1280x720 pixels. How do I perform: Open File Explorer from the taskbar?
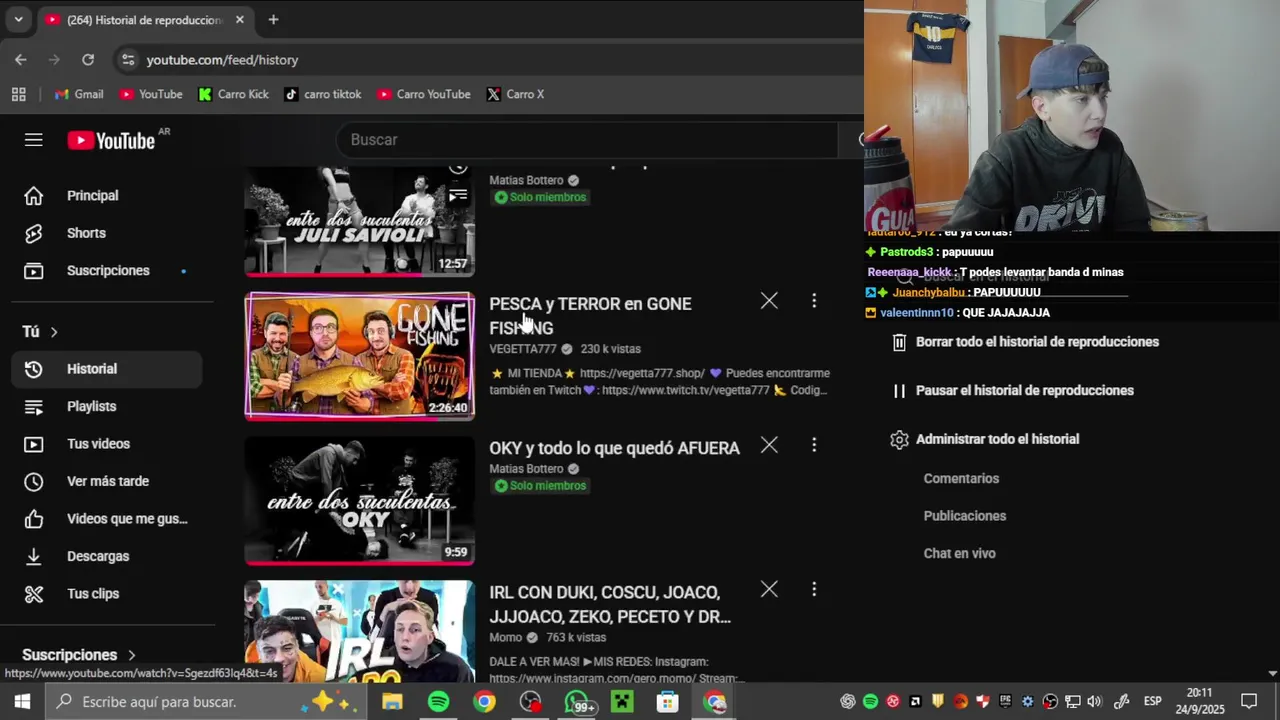(392, 702)
